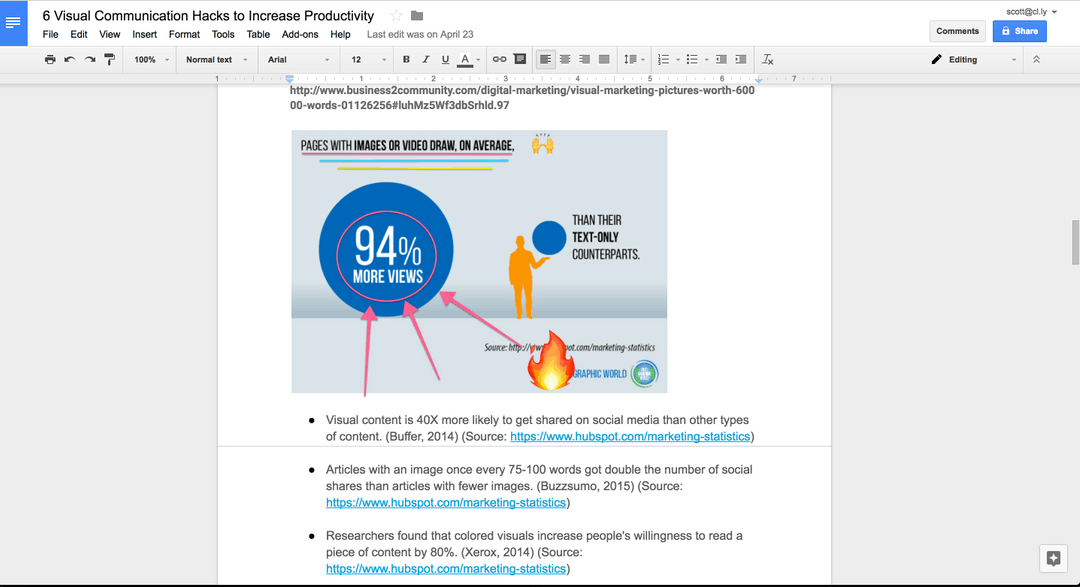1080x587 pixels.
Task: Open the Editing mode dropdown
Action: (973, 60)
